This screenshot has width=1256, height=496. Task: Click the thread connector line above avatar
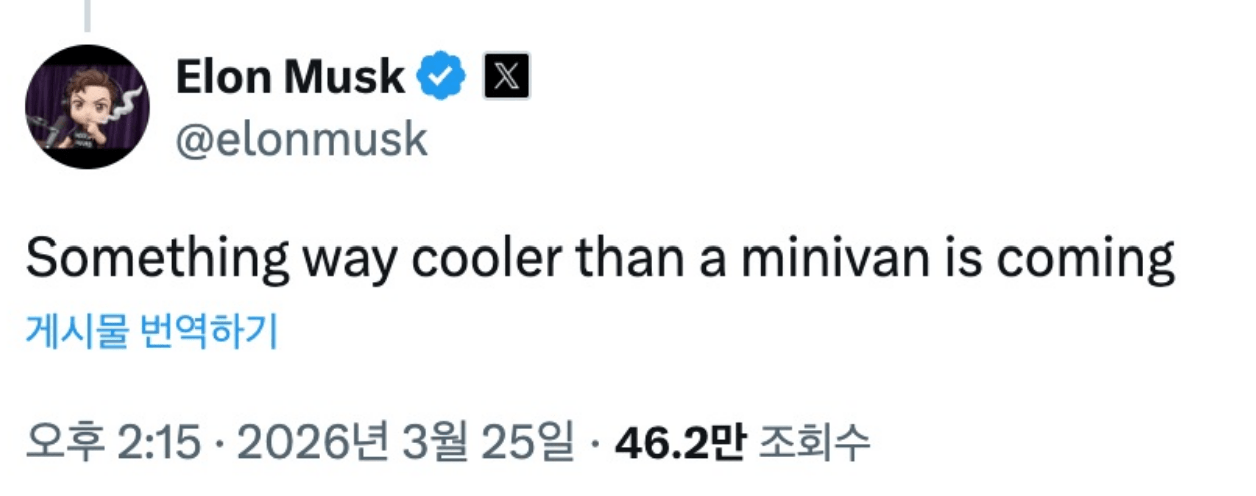(88, 12)
